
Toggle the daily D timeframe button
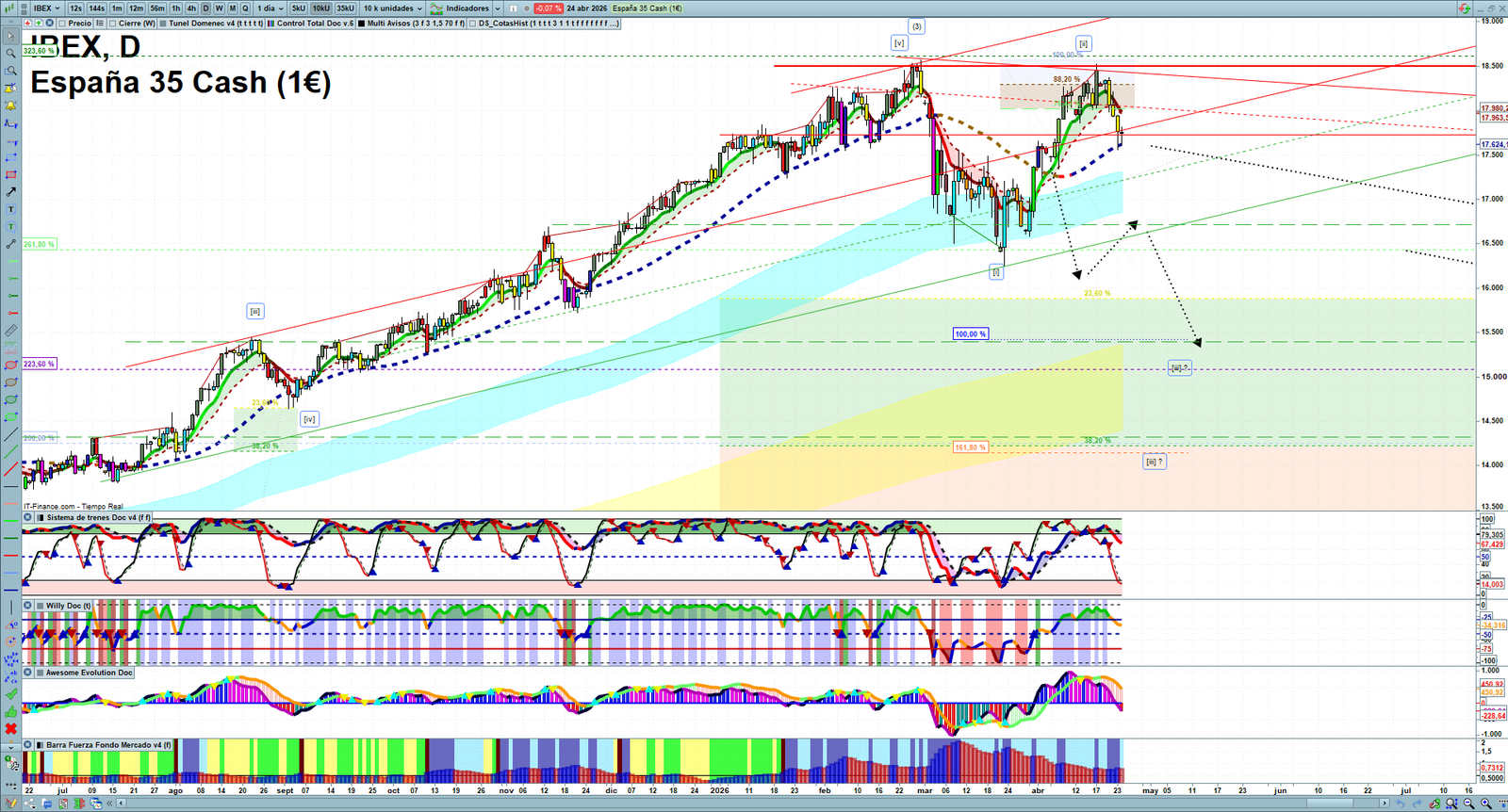click(205, 8)
